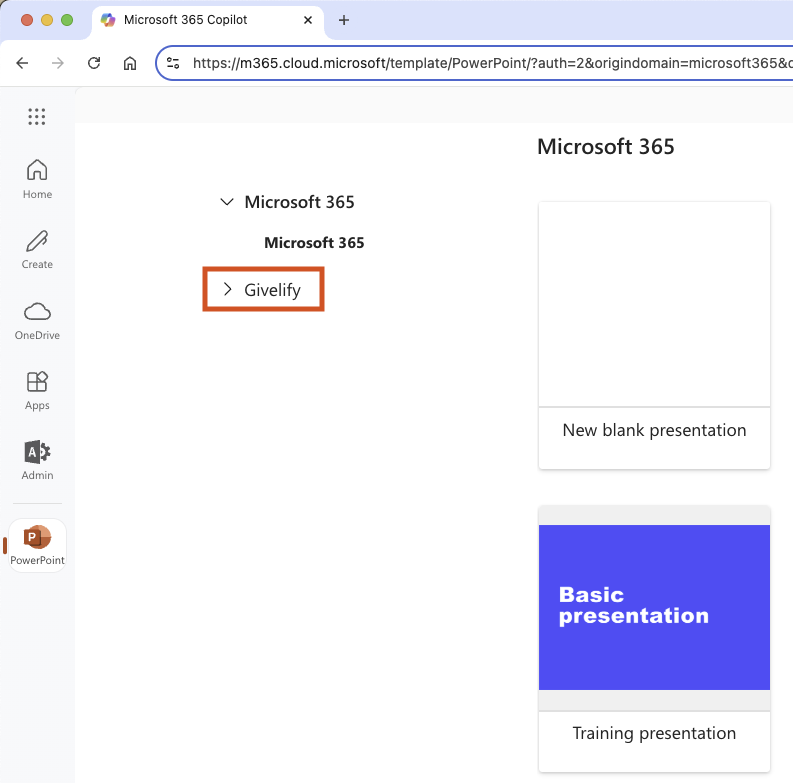Open site information icon in address bar
Screen dimensions: 793x783
tap(173, 63)
